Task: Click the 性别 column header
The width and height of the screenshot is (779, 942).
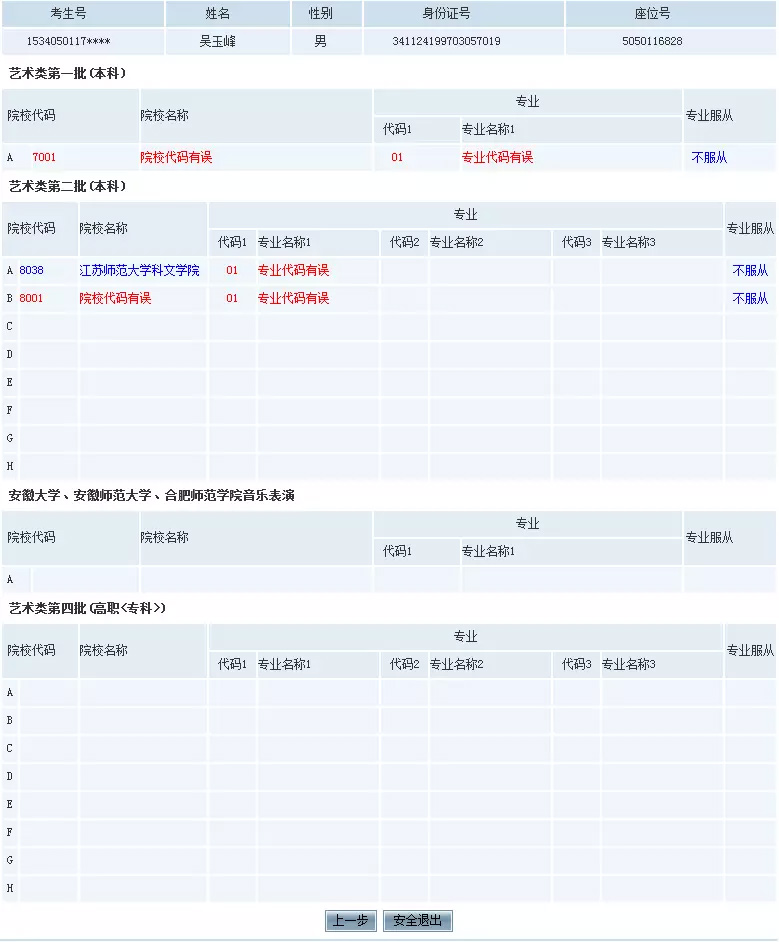Action: 320,13
